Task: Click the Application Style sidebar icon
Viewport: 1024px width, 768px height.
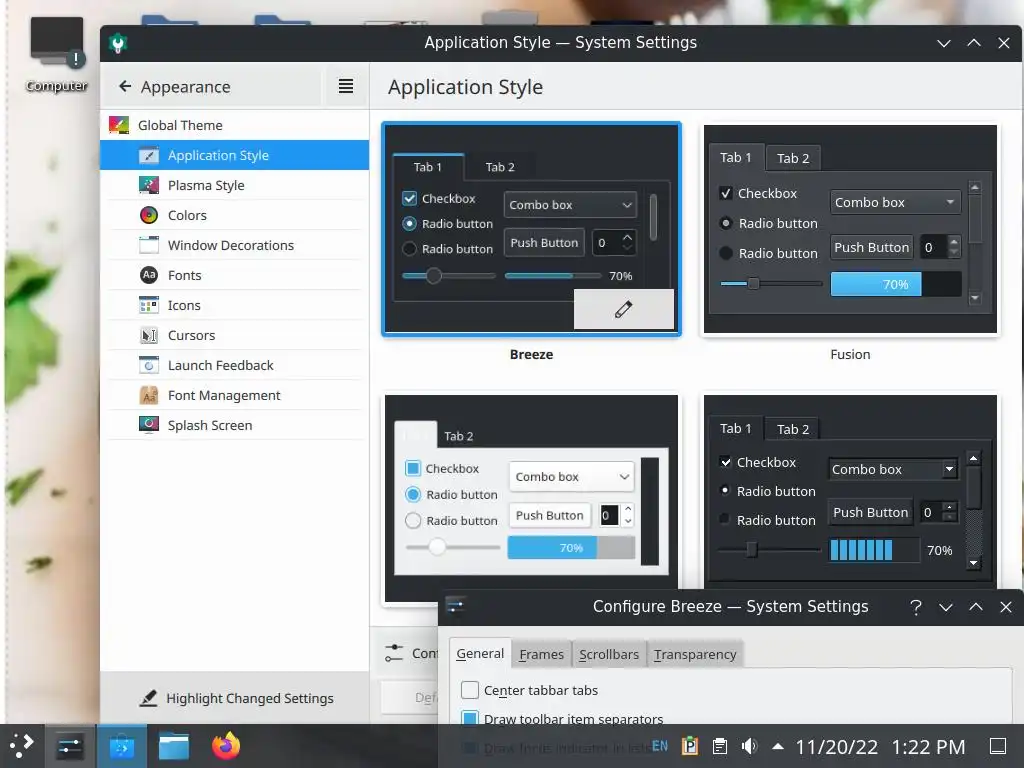Action: 149,155
